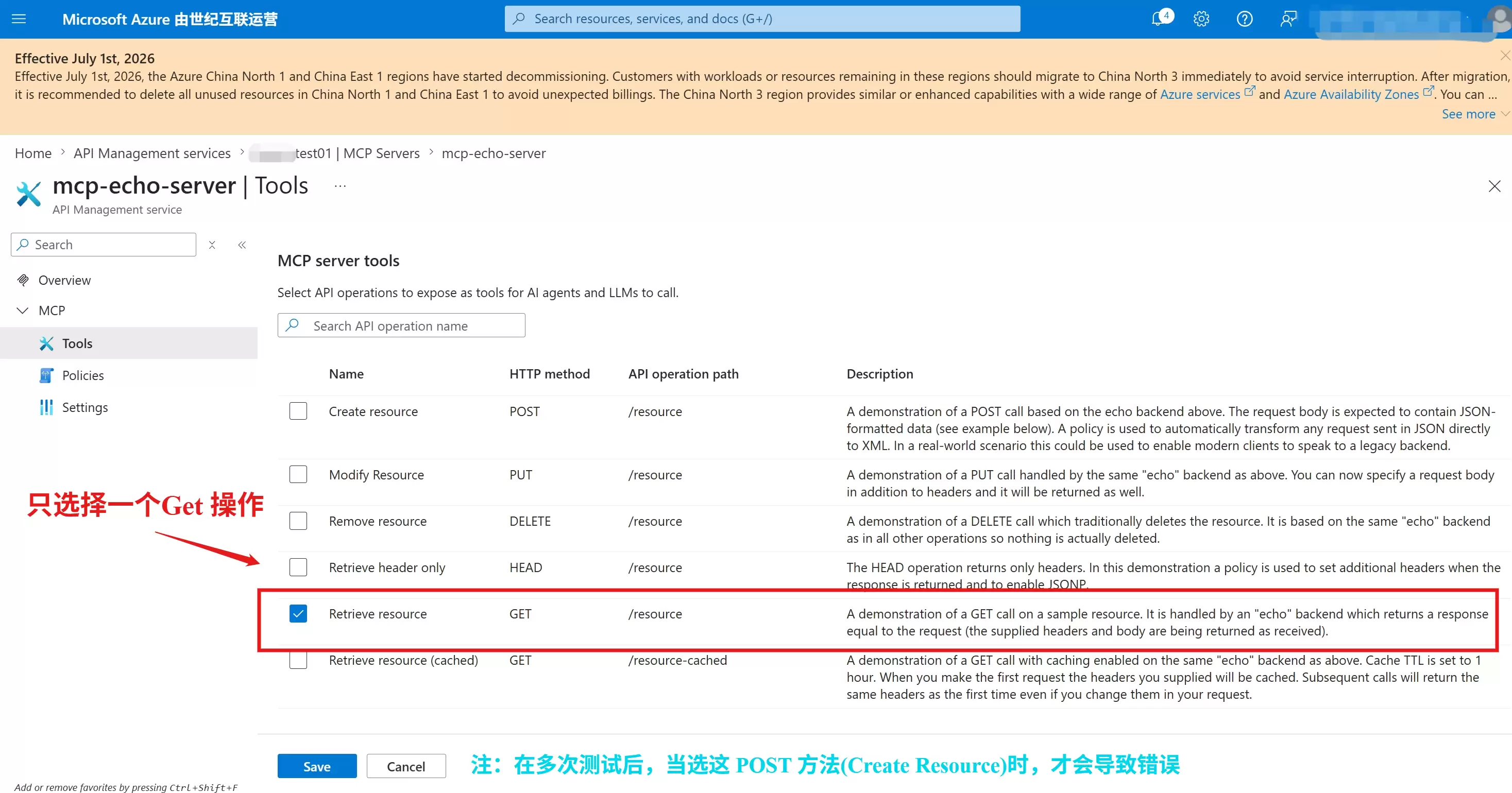This screenshot has height=793, width=1512.
Task: Check the Modify Resource checkbox
Action: pos(298,474)
